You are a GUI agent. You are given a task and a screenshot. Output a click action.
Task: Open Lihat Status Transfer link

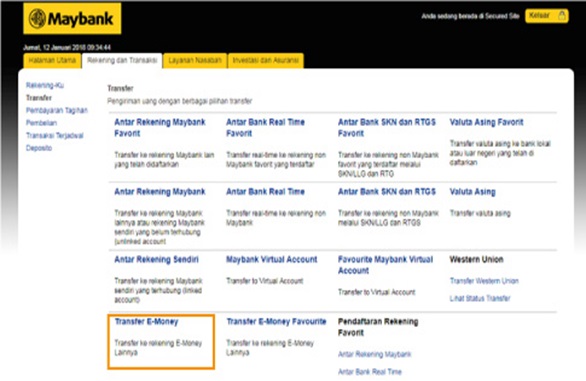click(x=480, y=298)
